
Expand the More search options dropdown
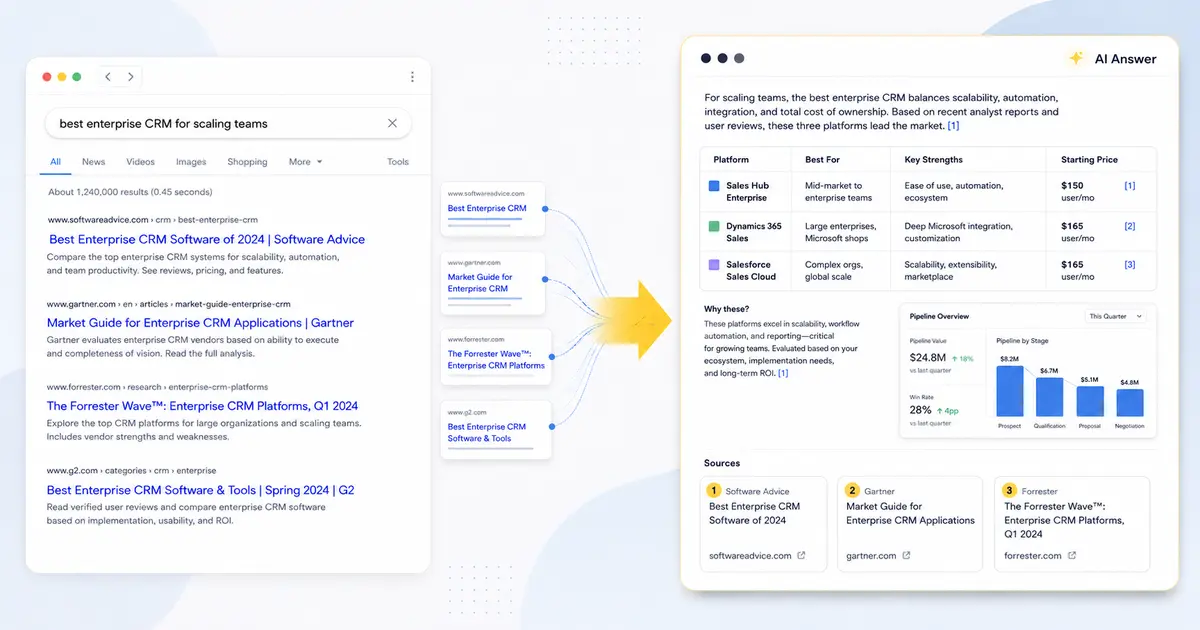305,162
